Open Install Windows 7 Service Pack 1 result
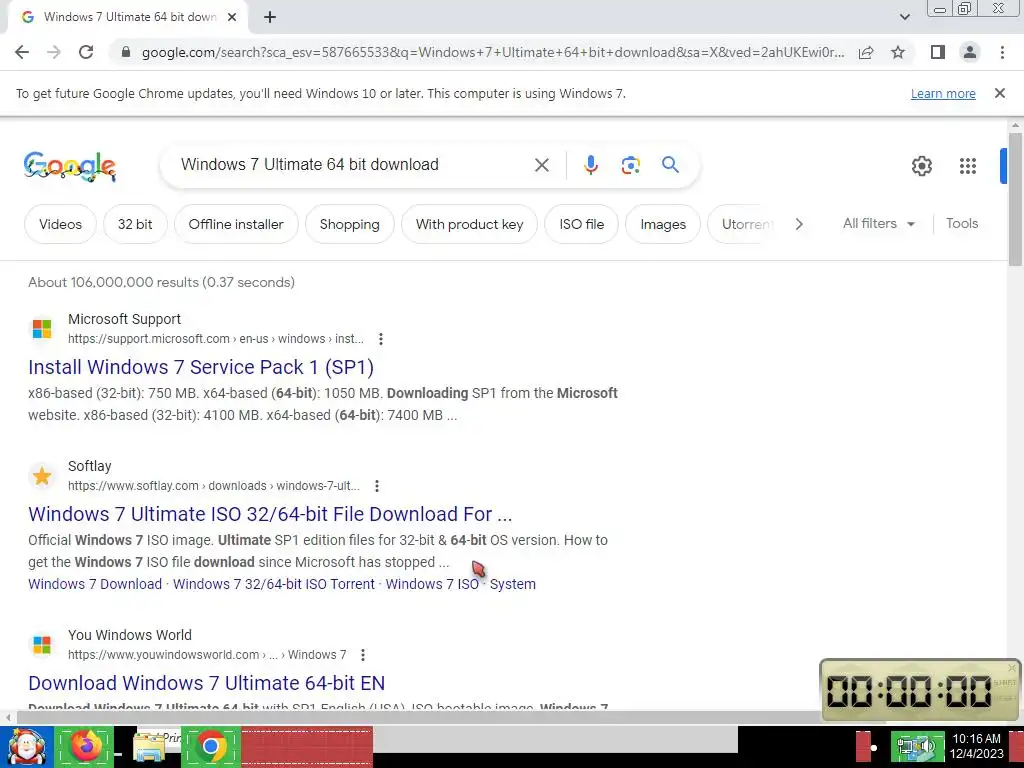1024x768 pixels. (201, 367)
